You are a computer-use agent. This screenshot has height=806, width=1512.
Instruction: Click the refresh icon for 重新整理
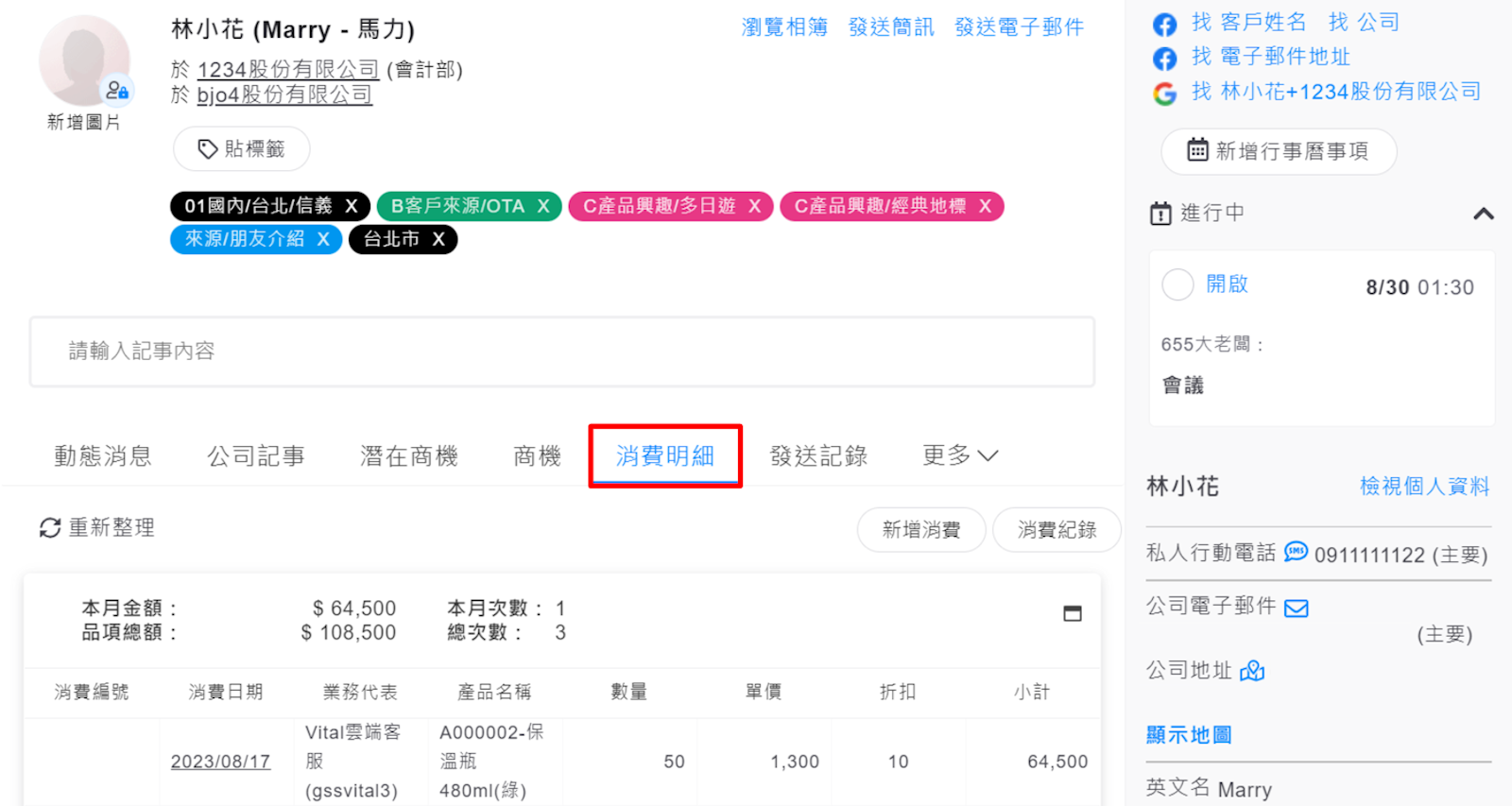50,528
